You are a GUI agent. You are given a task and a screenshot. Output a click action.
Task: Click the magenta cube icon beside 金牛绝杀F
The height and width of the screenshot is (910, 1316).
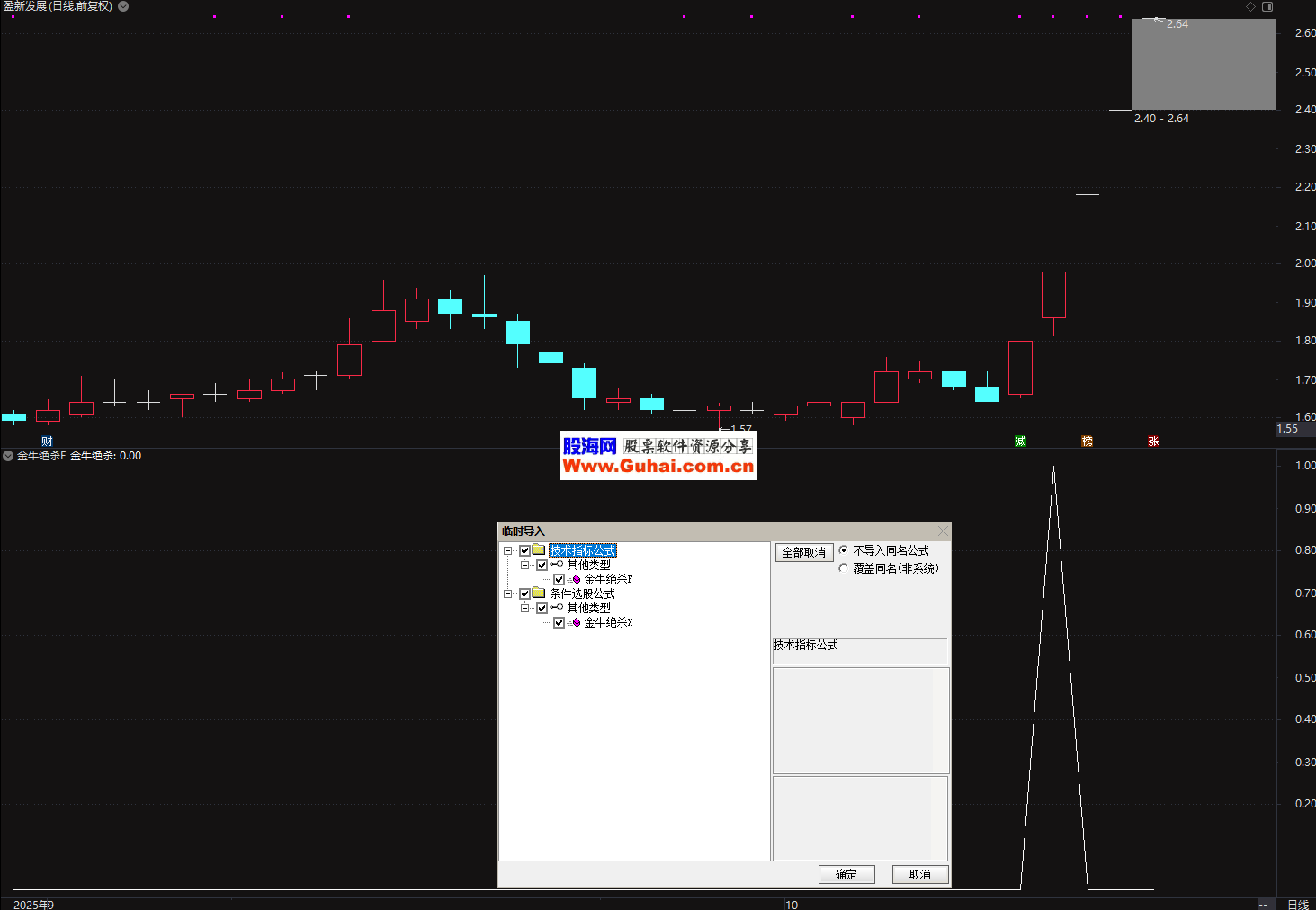pyautogui.click(x=577, y=580)
